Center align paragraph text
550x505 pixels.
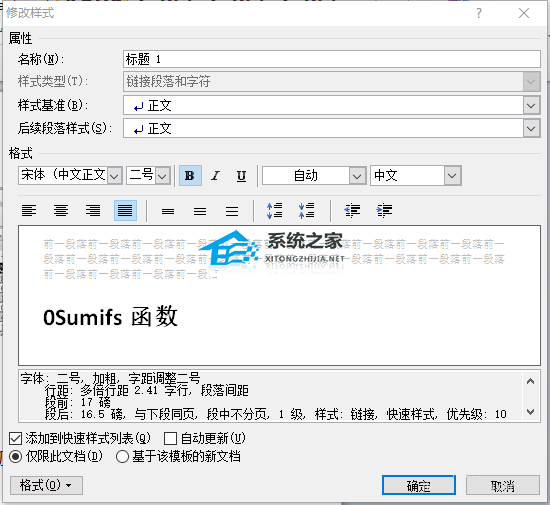[x=61, y=211]
